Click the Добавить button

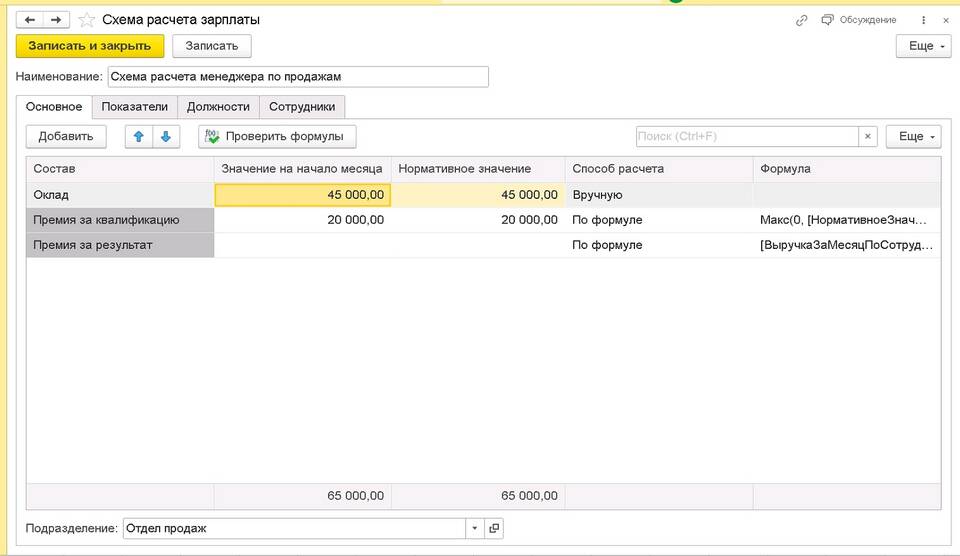66,137
